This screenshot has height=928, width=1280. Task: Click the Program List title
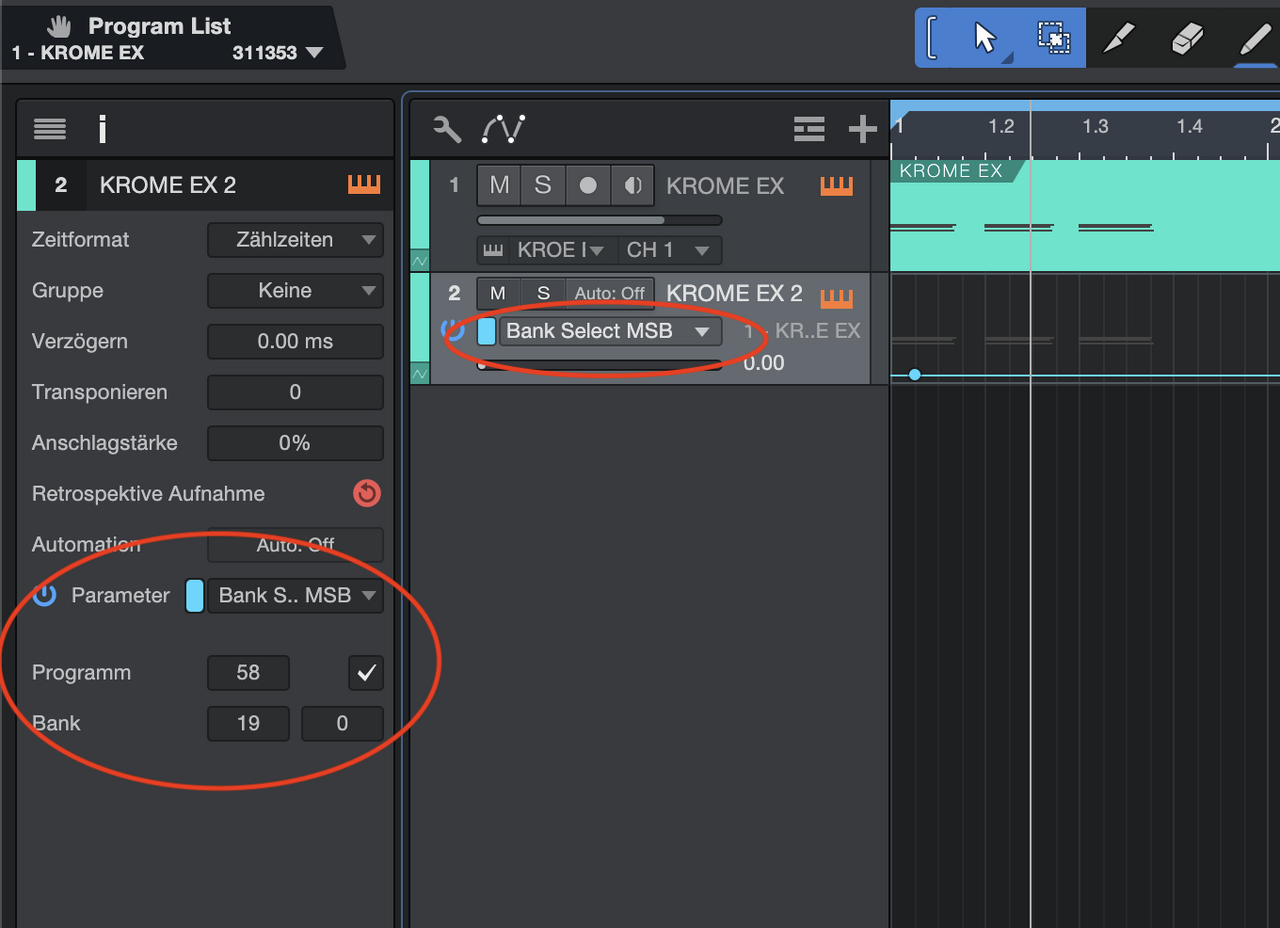point(159,26)
